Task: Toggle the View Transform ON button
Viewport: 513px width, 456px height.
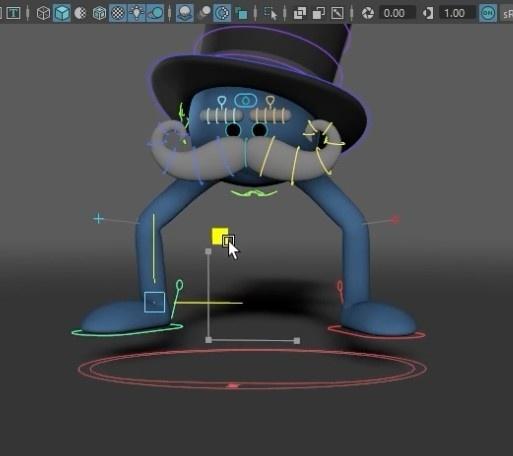Action: (488, 13)
